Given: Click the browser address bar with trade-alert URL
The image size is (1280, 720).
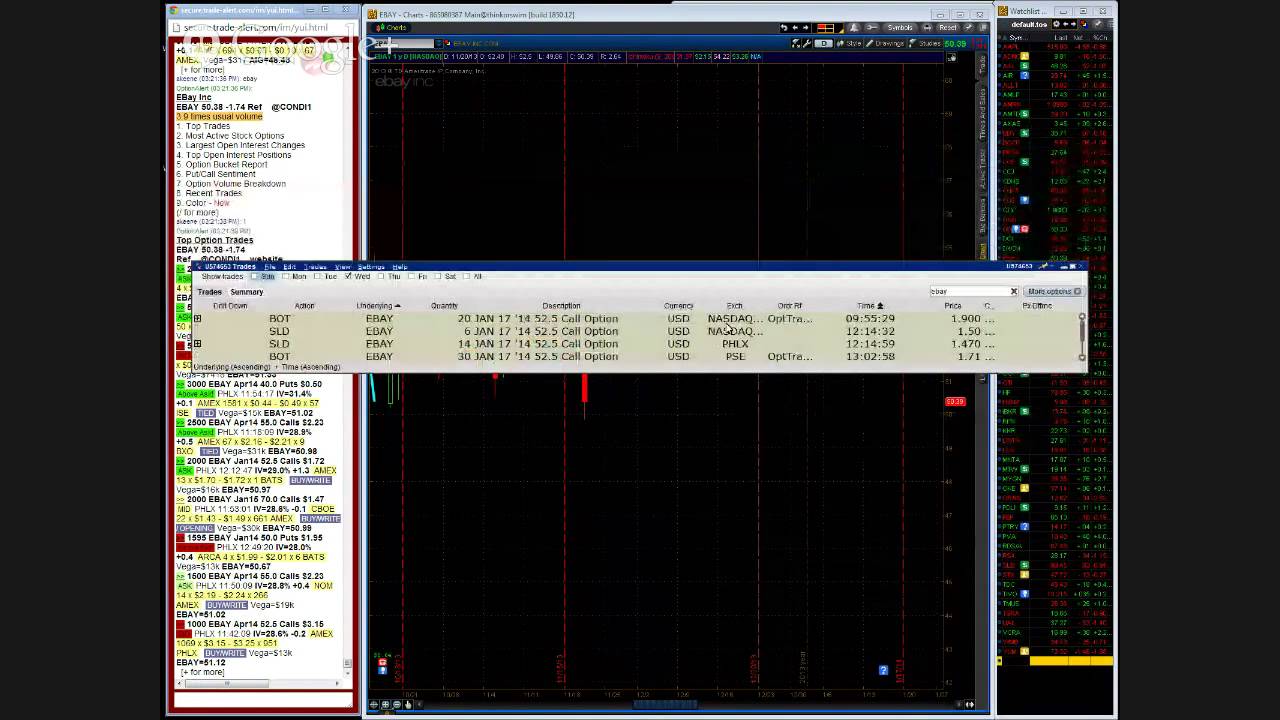Looking at the screenshot, I should [x=264, y=27].
